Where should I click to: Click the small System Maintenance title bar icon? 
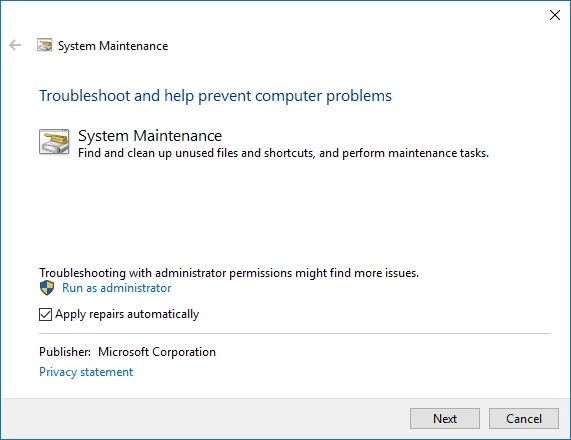click(44, 45)
